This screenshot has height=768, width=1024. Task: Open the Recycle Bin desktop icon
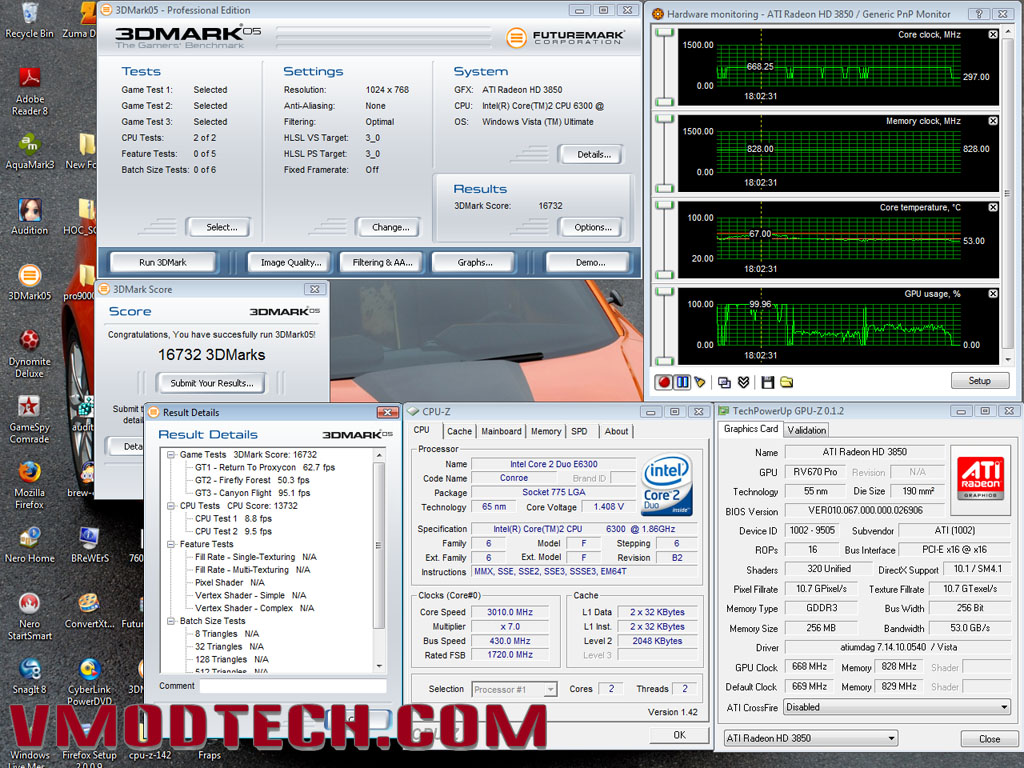pos(29,20)
